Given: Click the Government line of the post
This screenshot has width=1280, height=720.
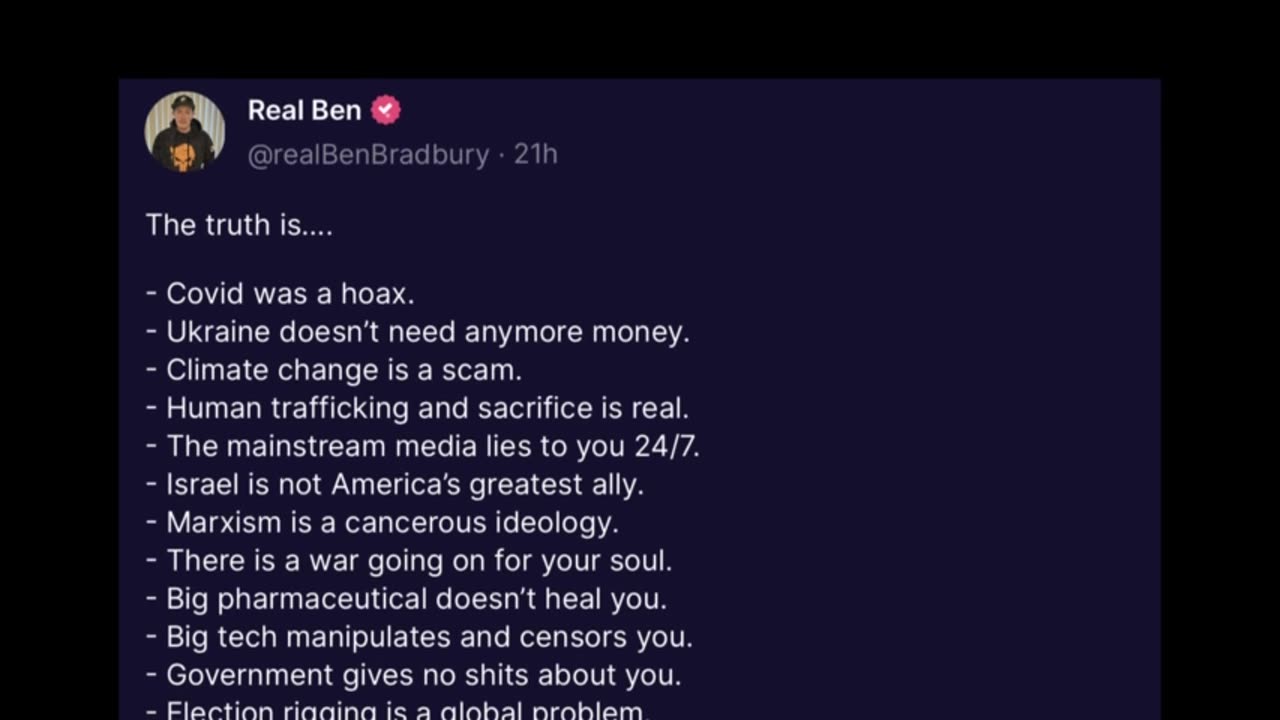Looking at the screenshot, I should (413, 675).
